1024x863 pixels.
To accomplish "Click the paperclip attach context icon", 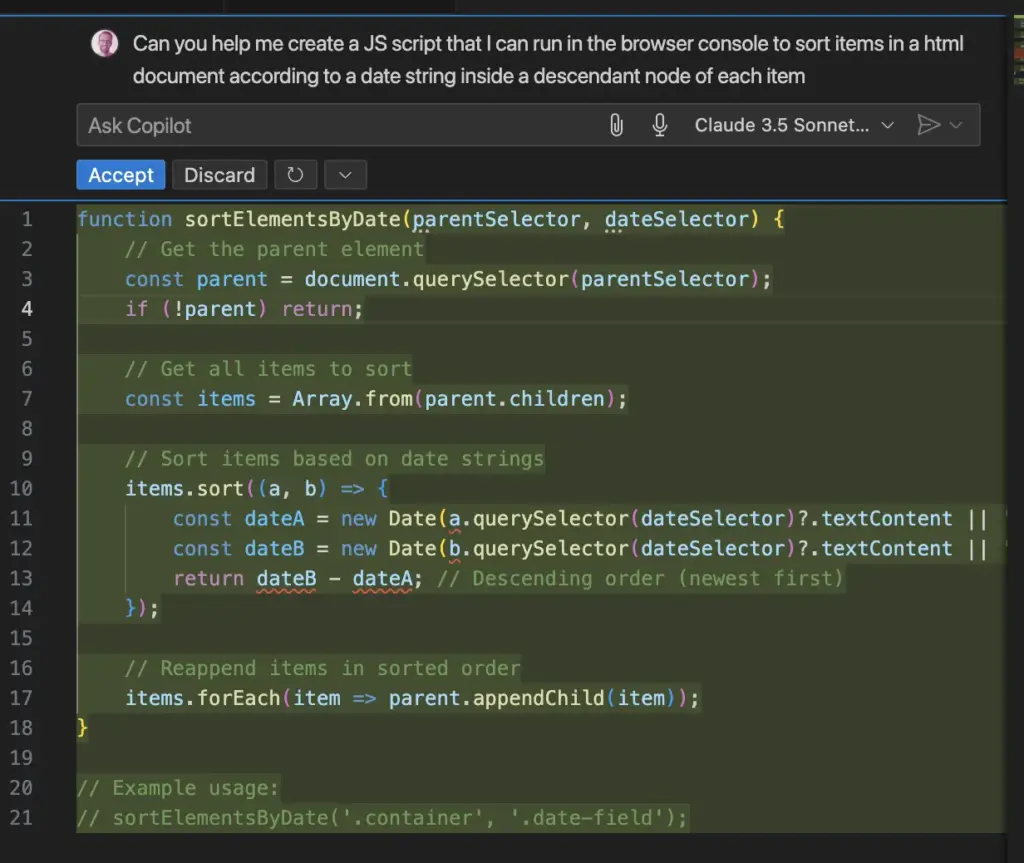I will [x=616, y=125].
